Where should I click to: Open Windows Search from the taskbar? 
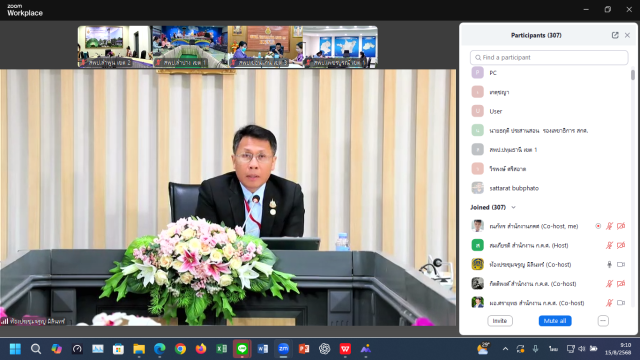(36, 349)
